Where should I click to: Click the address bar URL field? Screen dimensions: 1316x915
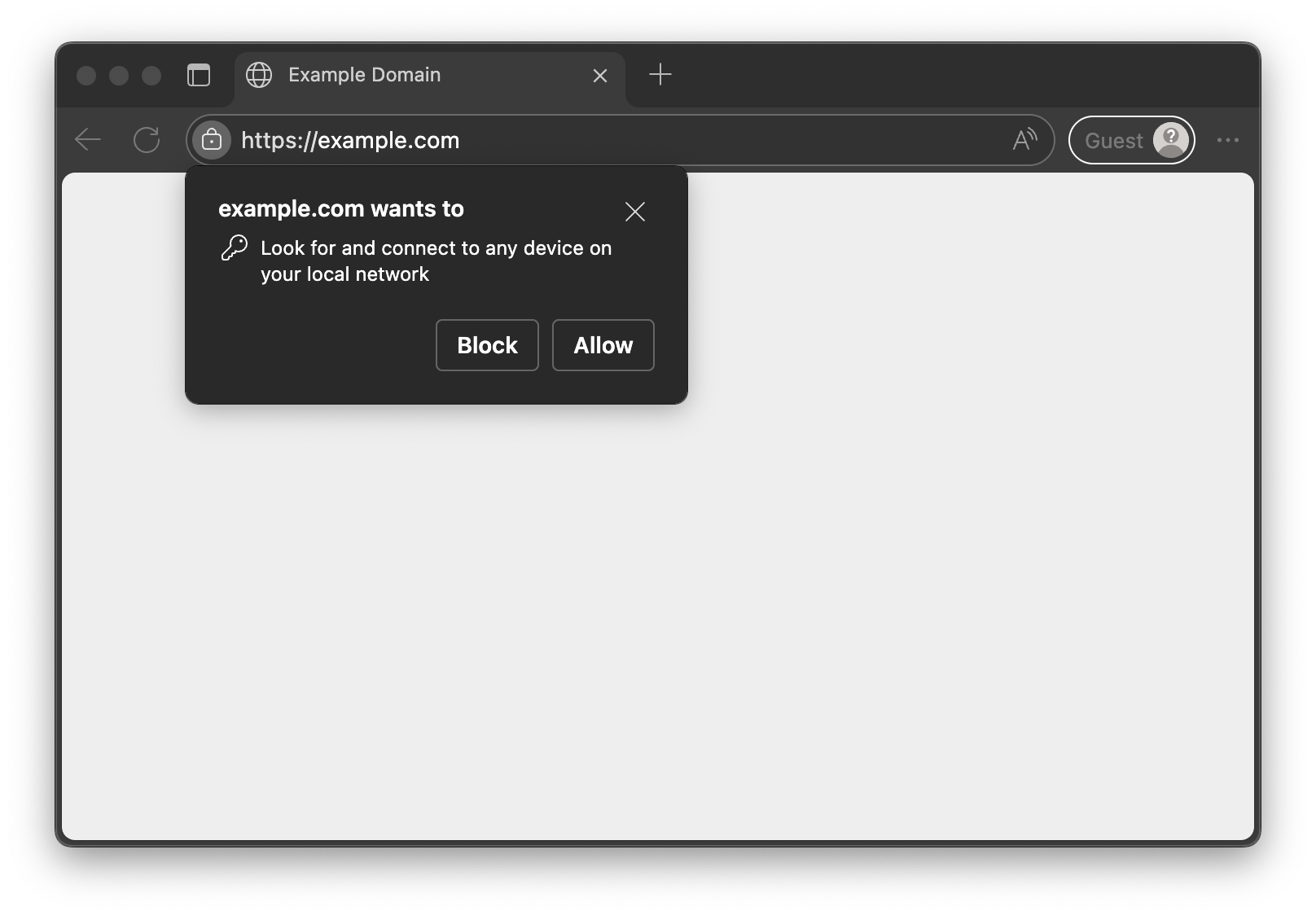[621, 140]
